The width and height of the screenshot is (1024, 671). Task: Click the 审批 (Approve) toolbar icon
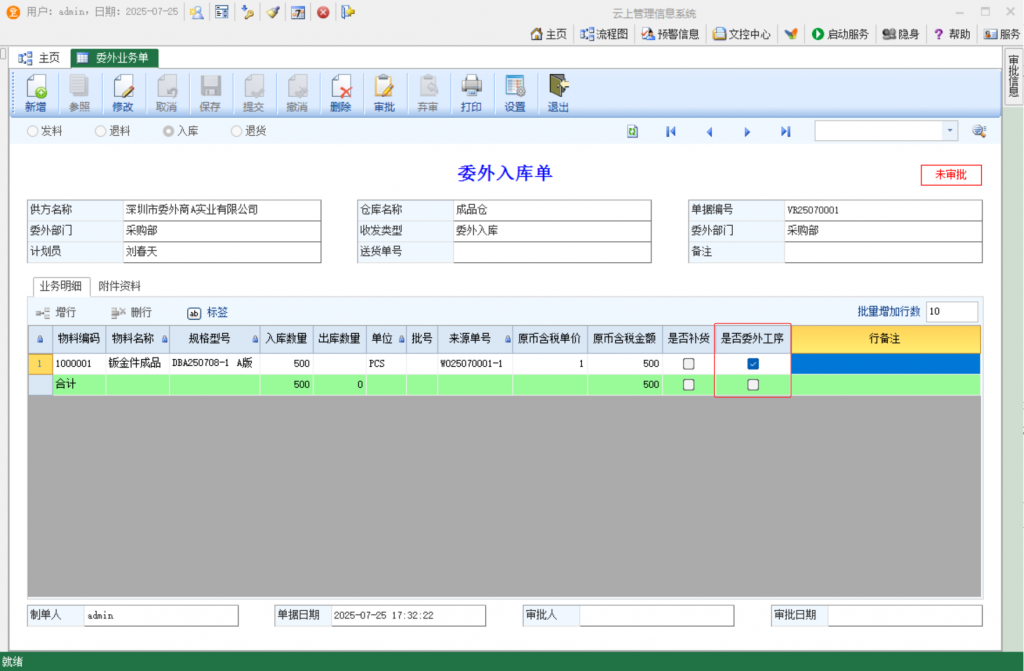[384, 93]
